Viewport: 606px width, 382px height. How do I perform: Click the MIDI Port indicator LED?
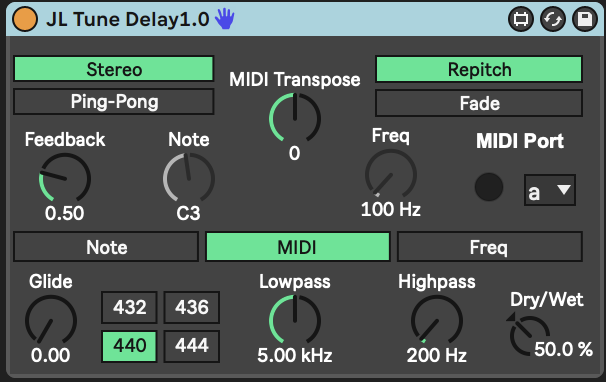point(489,187)
